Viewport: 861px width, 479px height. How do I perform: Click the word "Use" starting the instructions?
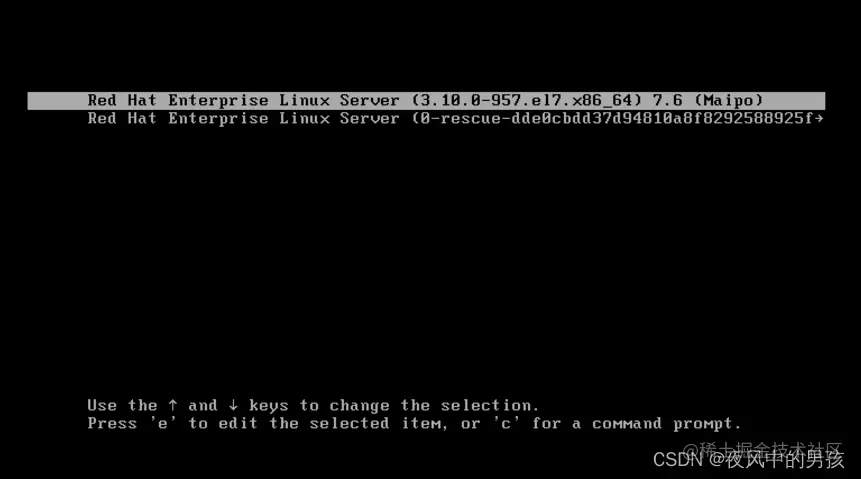[102, 405]
